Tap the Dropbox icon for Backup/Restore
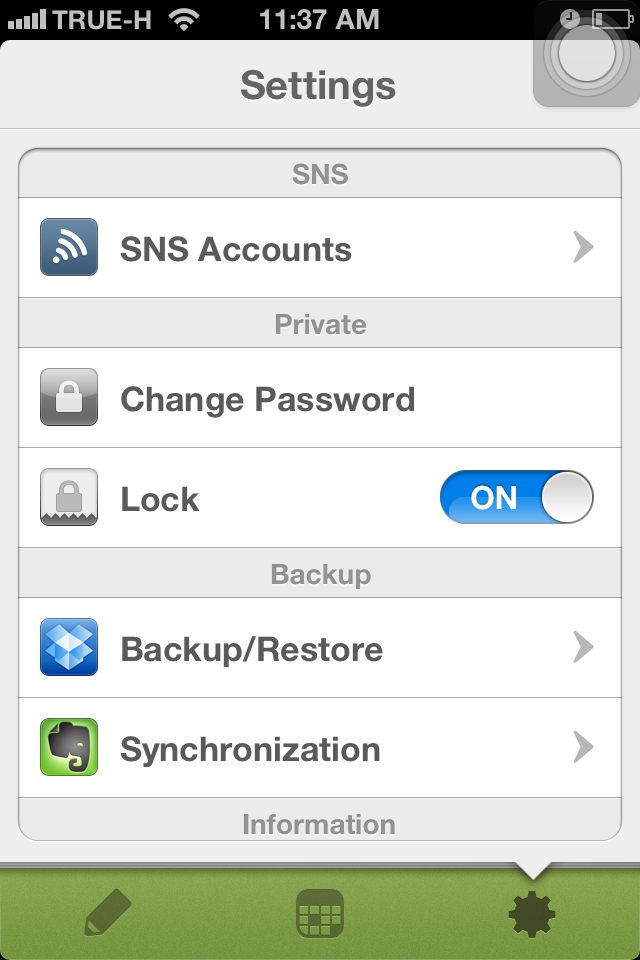Viewport: 640px width, 960px height. pyautogui.click(x=69, y=647)
